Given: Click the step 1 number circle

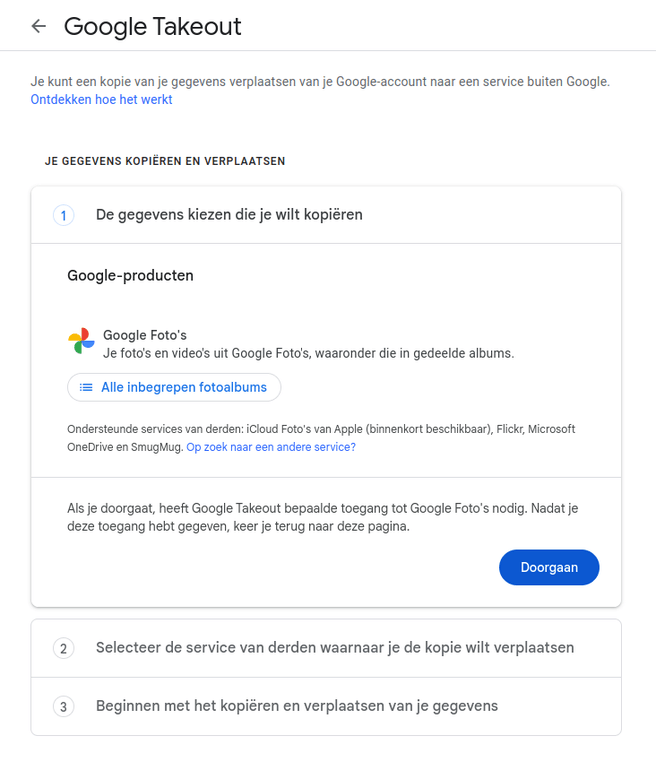Looking at the screenshot, I should pyautogui.click(x=63, y=215).
